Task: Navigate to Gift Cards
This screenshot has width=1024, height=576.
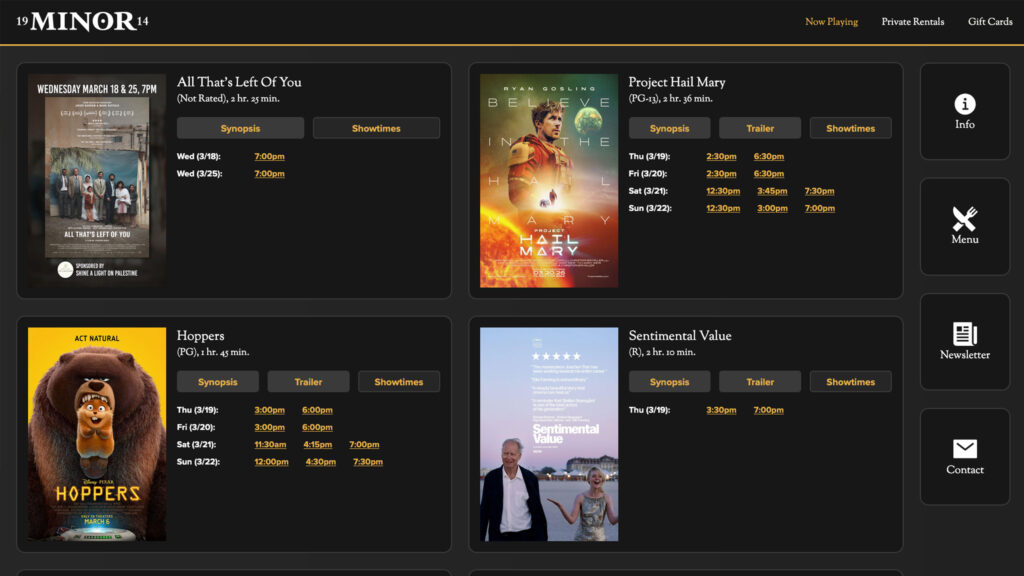Action: tap(989, 21)
